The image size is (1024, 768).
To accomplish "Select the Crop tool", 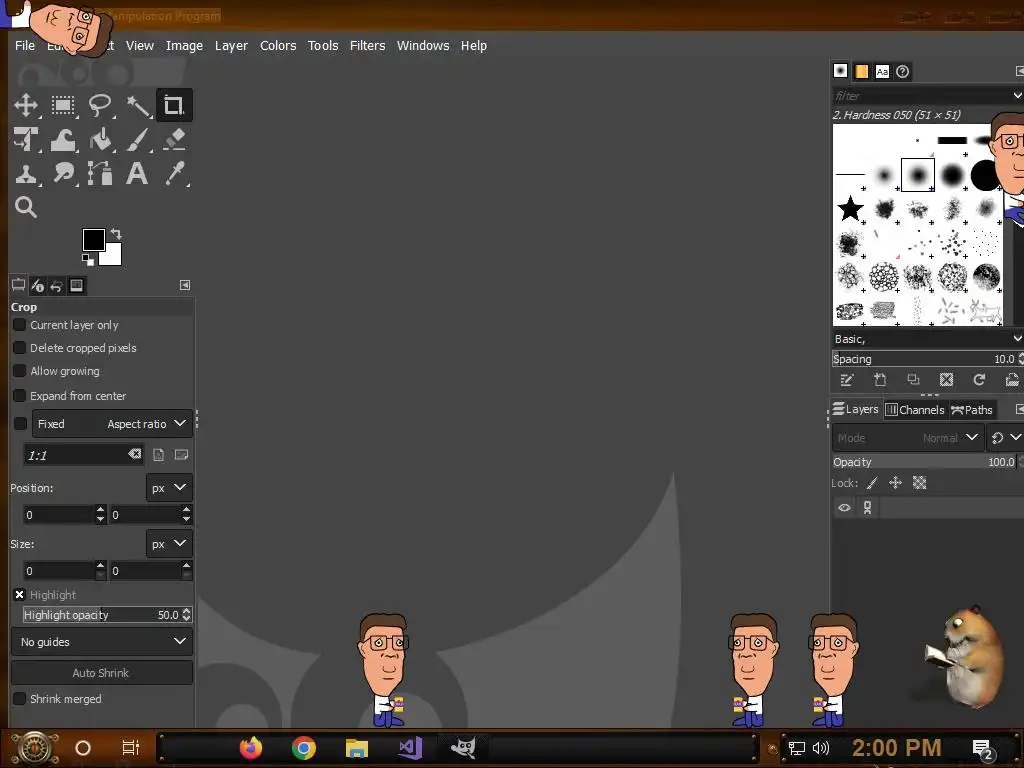I will click(x=174, y=105).
